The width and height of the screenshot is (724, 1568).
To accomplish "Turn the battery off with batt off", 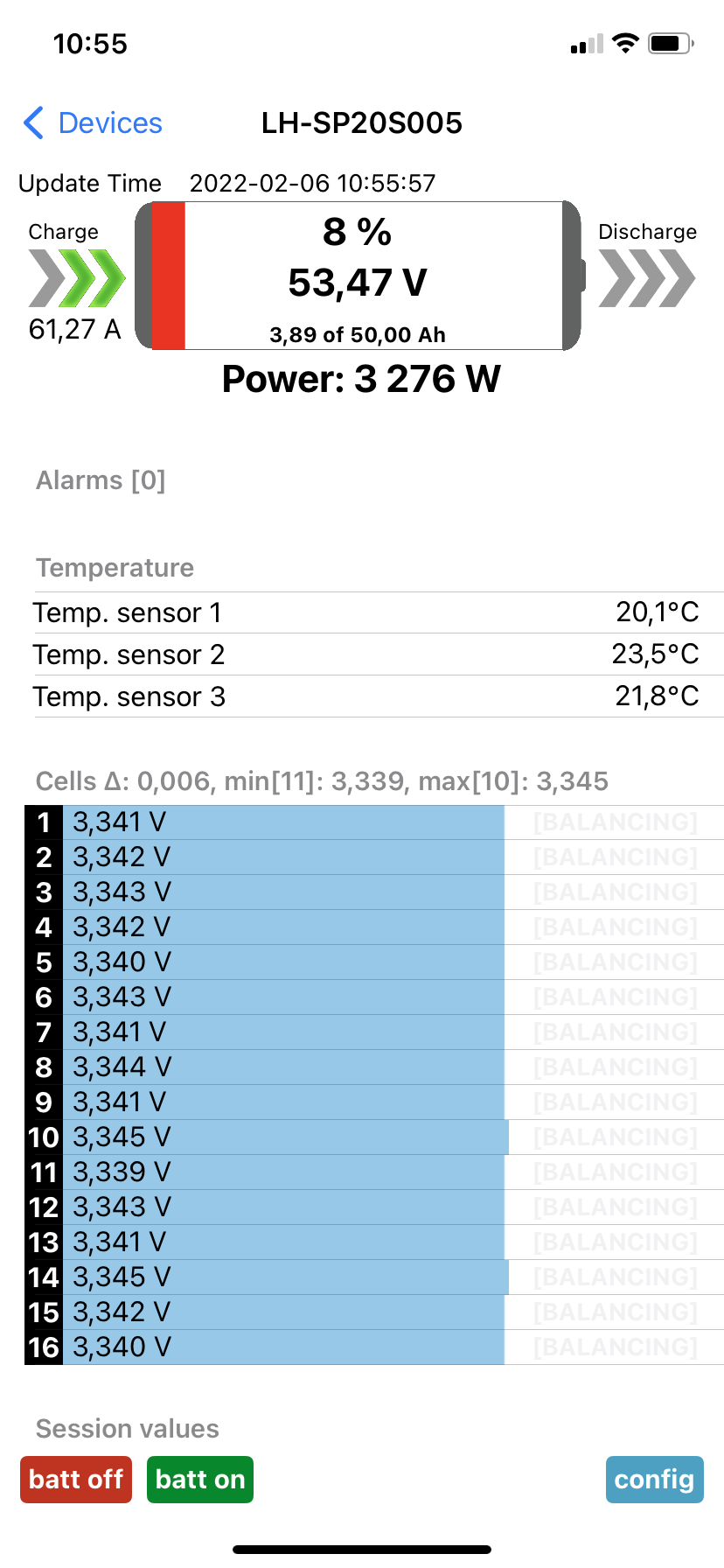I will (76, 1480).
